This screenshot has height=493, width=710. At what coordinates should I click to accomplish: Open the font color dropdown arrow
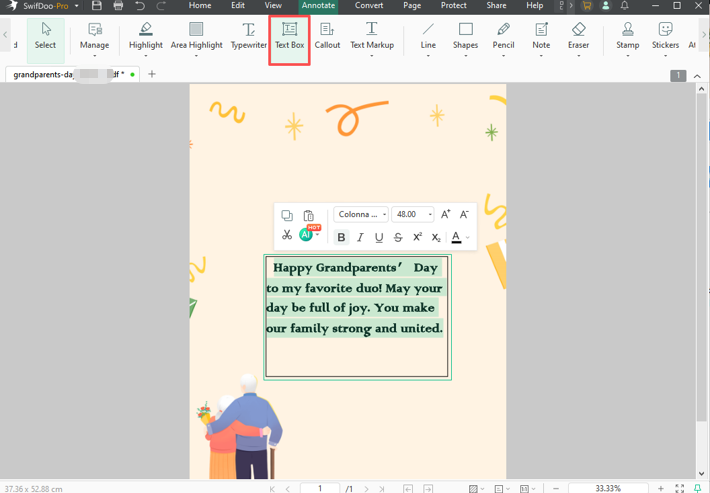(467, 238)
